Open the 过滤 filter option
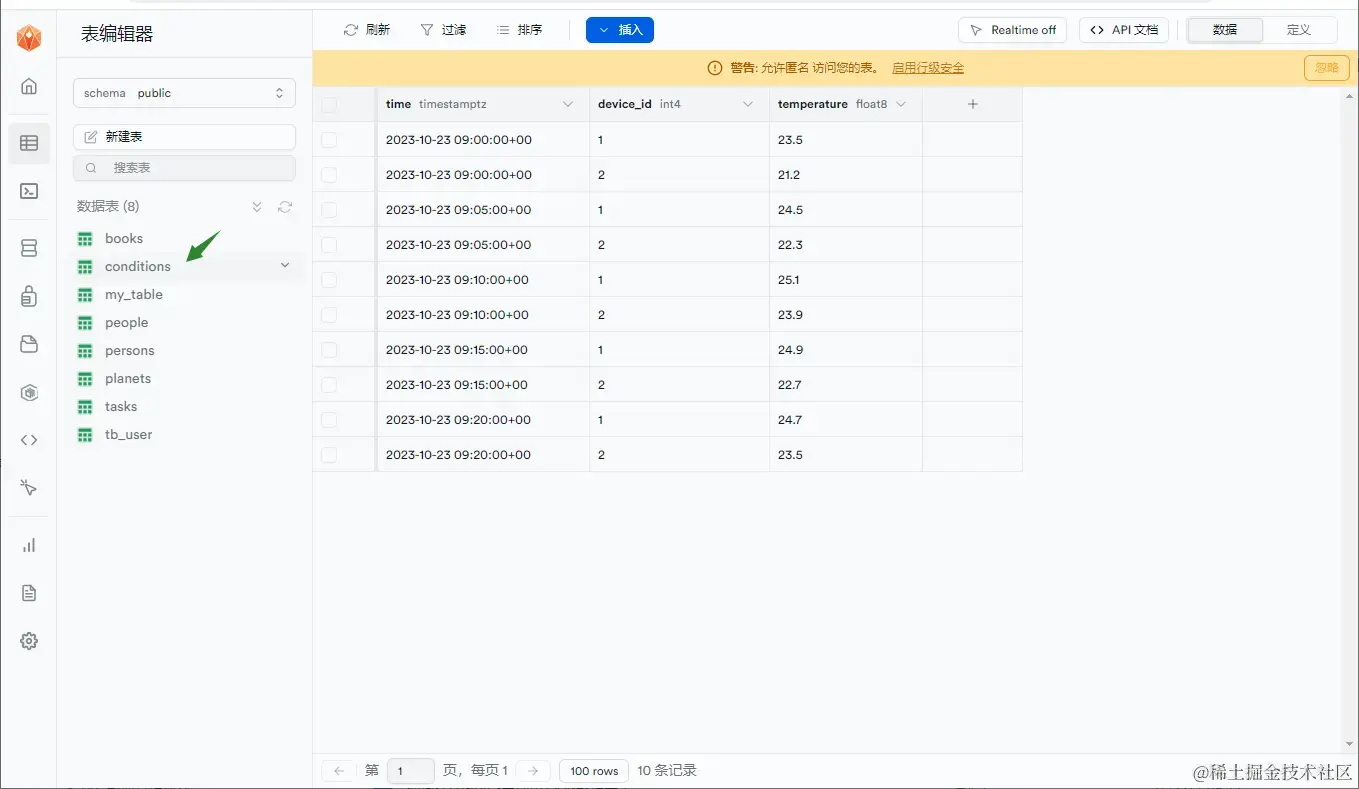This screenshot has width=1359, height=789. point(443,30)
